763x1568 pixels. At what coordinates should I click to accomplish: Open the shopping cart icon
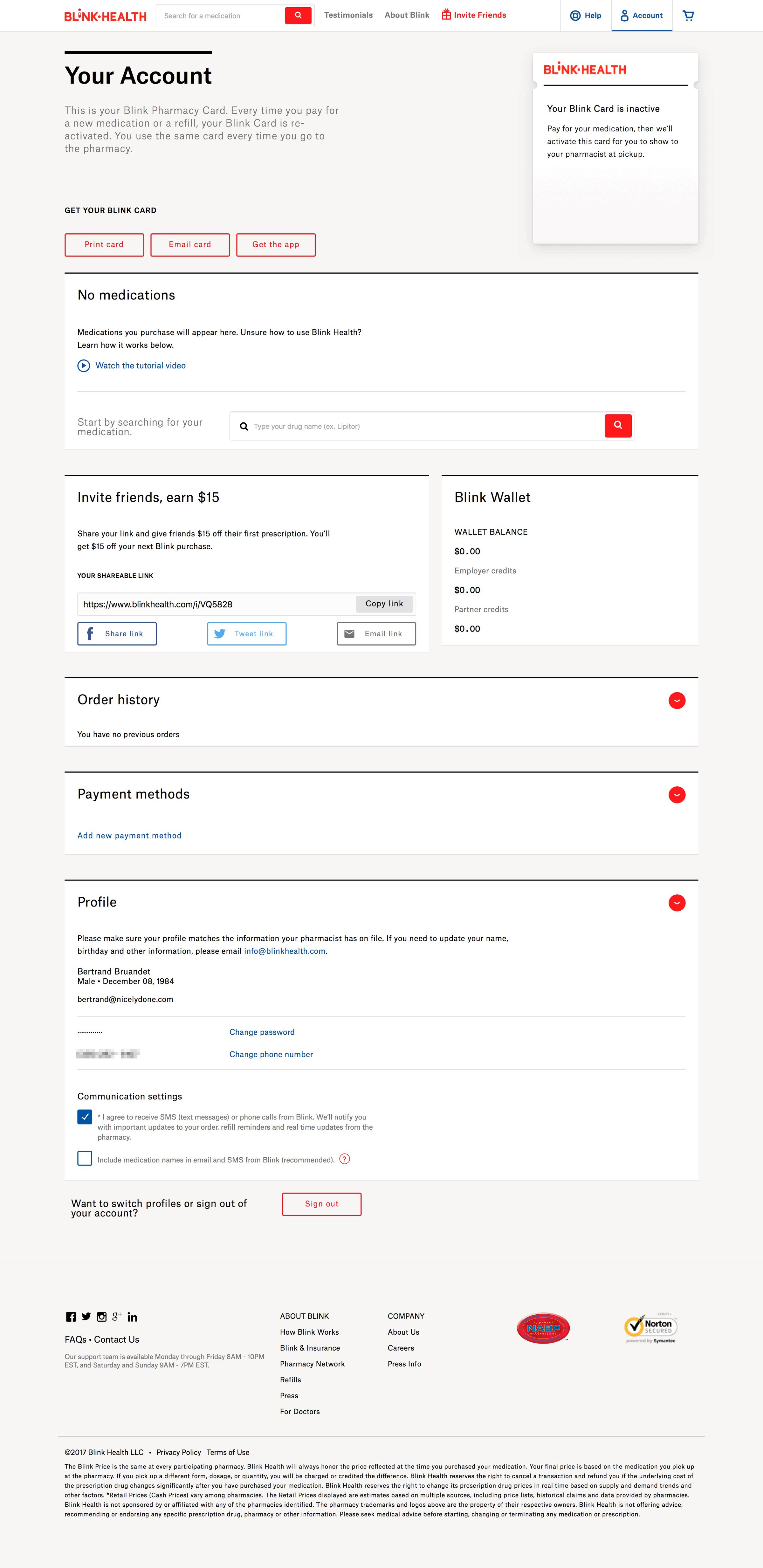(688, 15)
